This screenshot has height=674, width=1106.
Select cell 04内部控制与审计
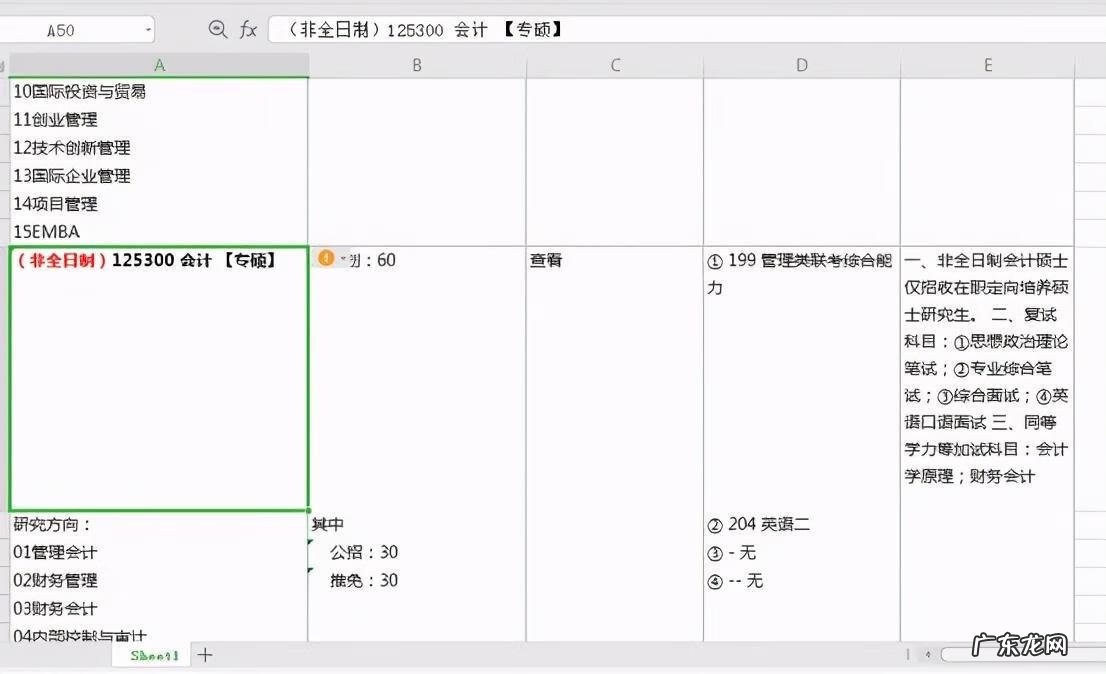159,633
